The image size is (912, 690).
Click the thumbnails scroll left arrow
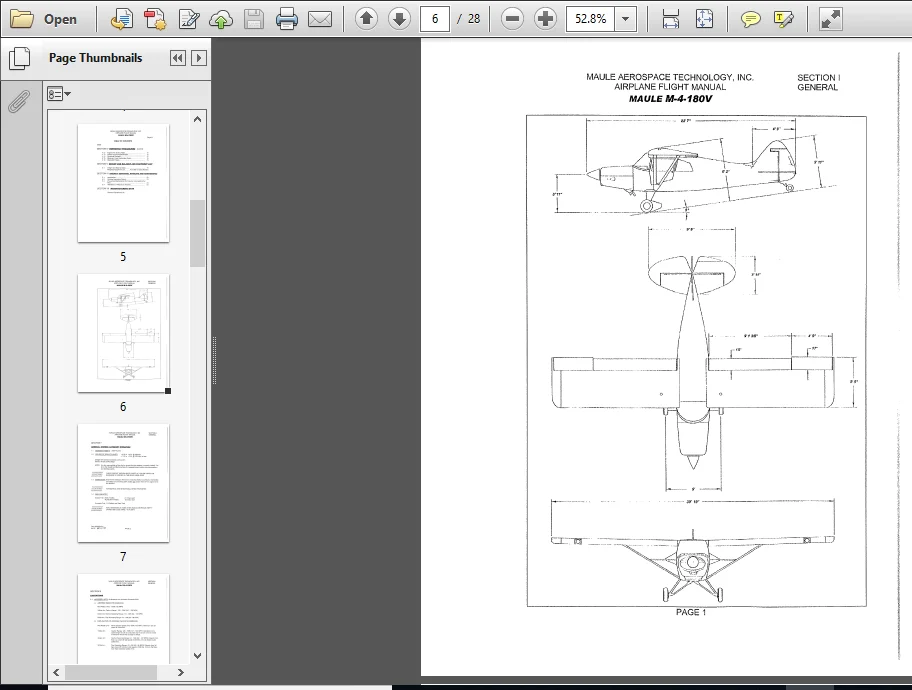(56, 672)
